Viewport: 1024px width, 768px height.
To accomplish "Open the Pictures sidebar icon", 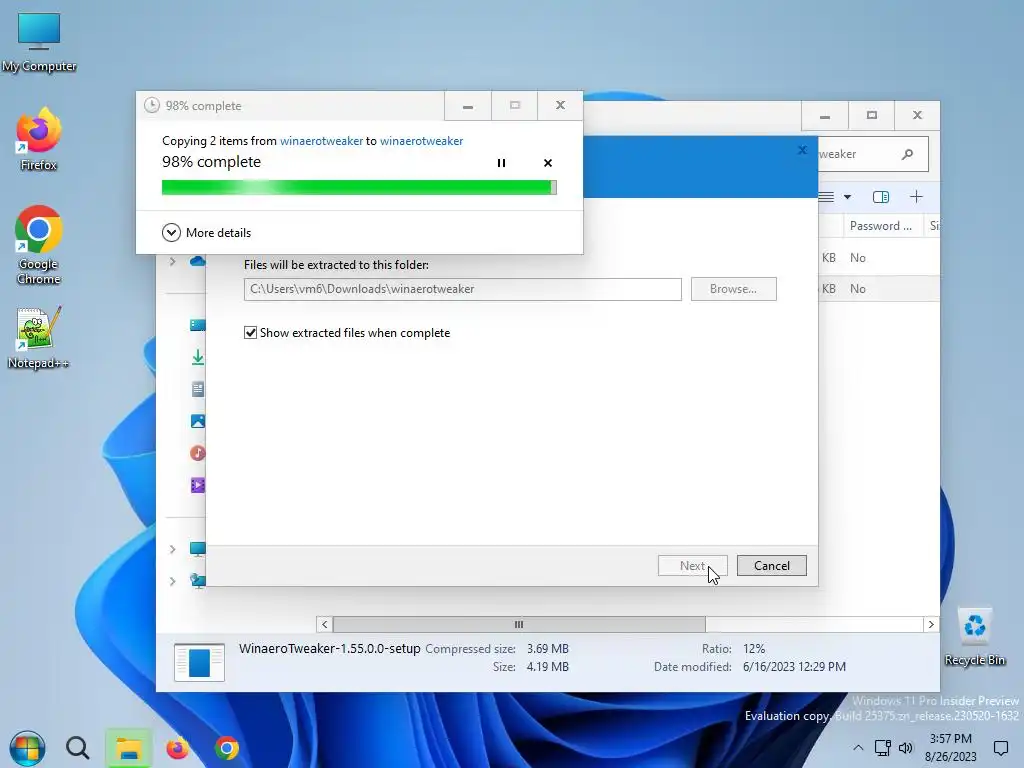I will [197, 421].
